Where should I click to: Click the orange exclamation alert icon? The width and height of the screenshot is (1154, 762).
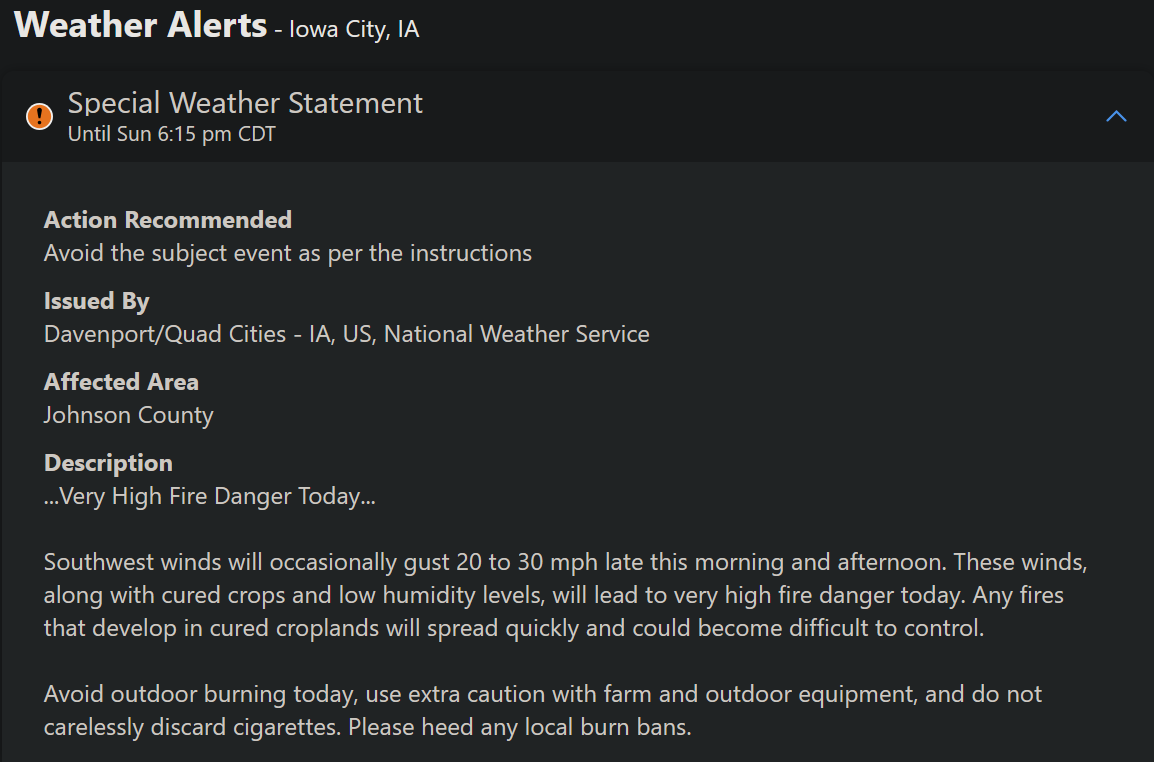pos(39,116)
